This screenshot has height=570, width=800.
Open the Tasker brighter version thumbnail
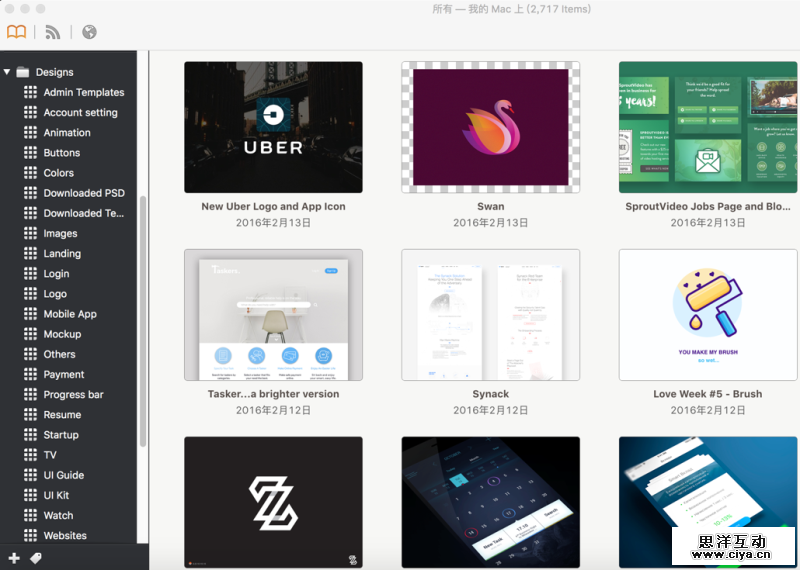[x=273, y=315]
